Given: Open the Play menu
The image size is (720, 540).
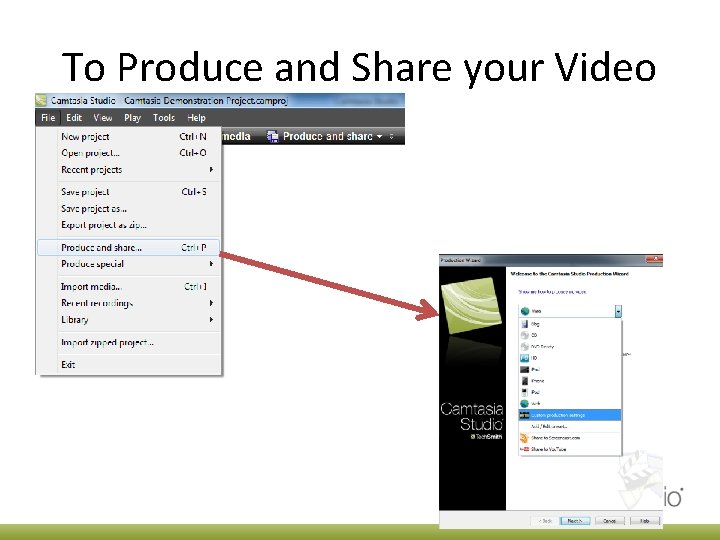Looking at the screenshot, I should tap(133, 118).
